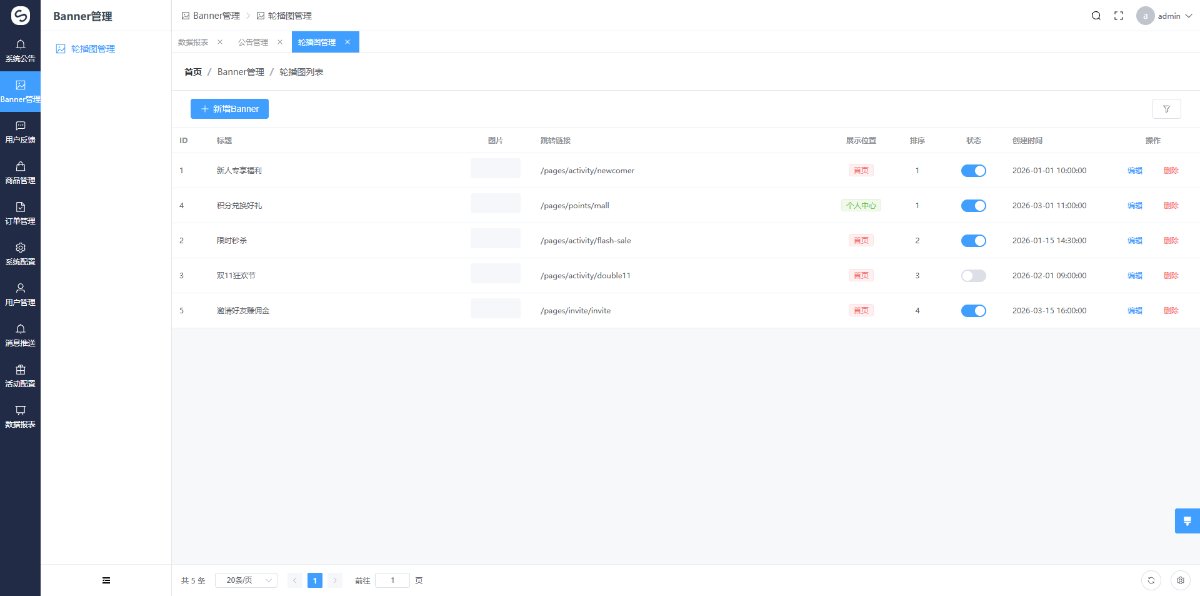Toggle fullscreen mode icon
1200x596 pixels.
(1119, 16)
